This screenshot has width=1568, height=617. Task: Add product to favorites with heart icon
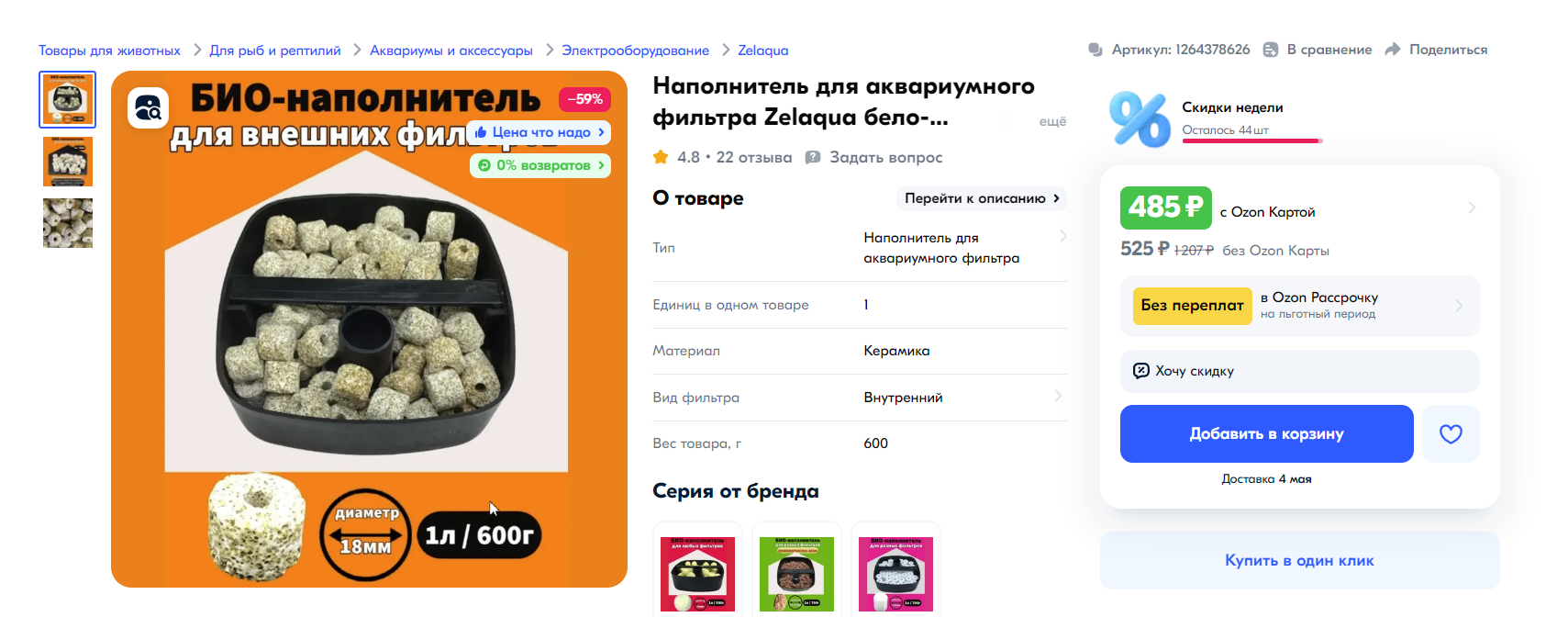1451,433
